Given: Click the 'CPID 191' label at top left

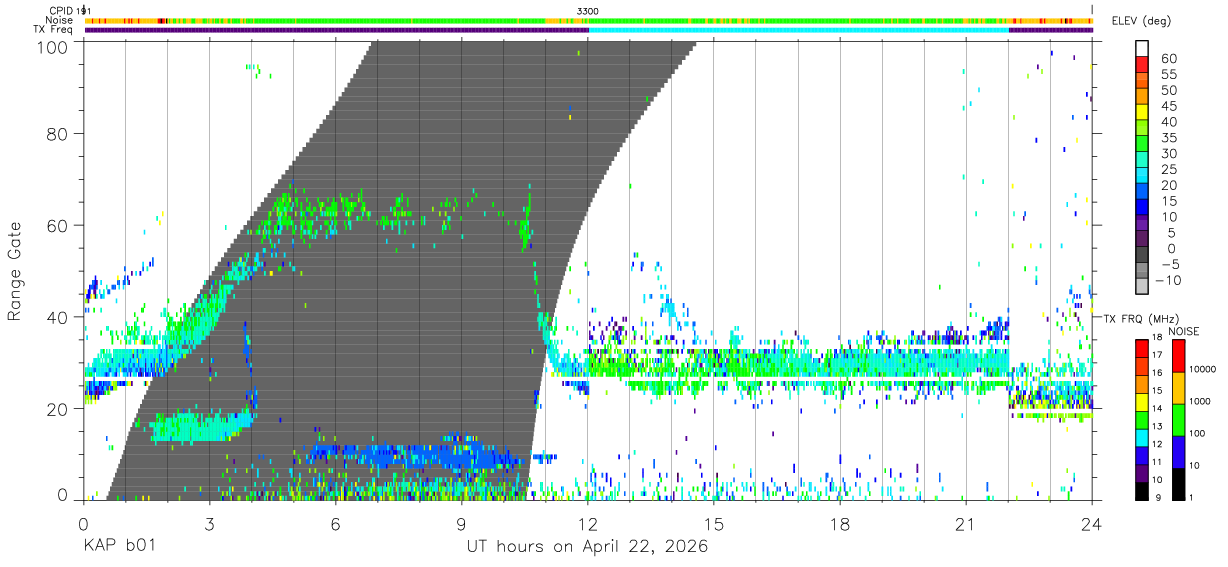Looking at the screenshot, I should pyautogui.click(x=71, y=11).
